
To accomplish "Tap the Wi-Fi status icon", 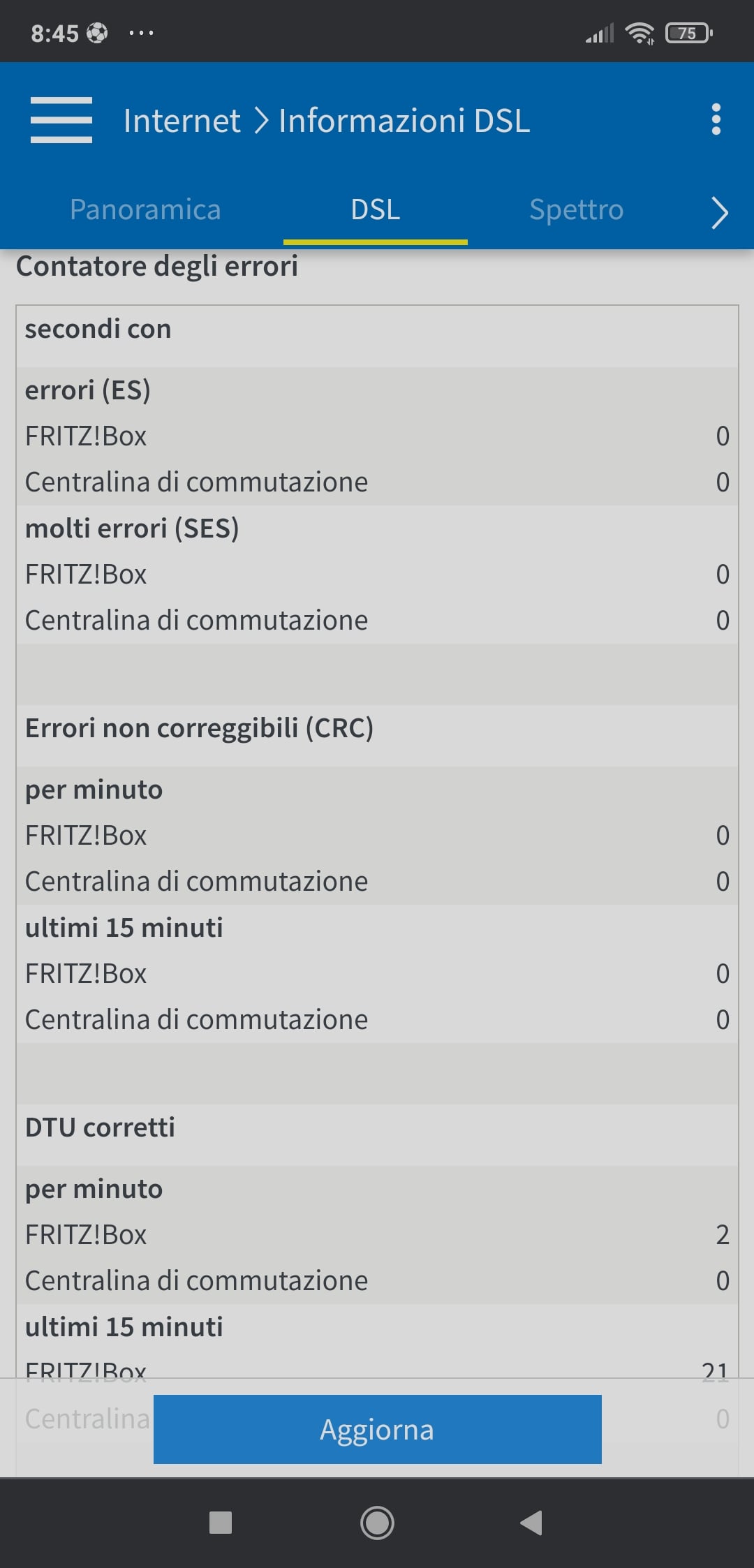I will click(x=640, y=33).
